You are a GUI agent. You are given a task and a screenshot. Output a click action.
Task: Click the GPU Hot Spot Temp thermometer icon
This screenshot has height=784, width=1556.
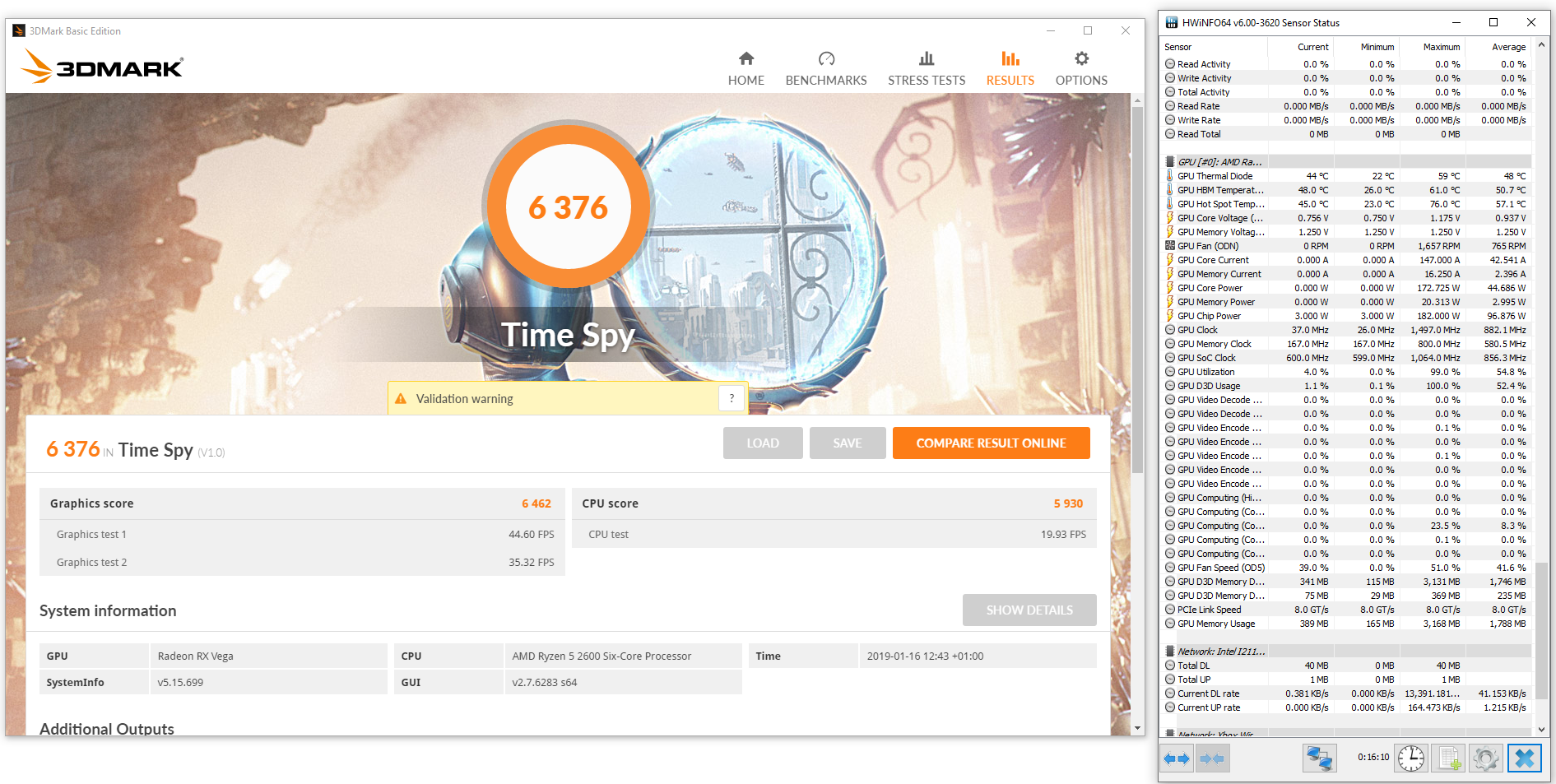(1170, 204)
